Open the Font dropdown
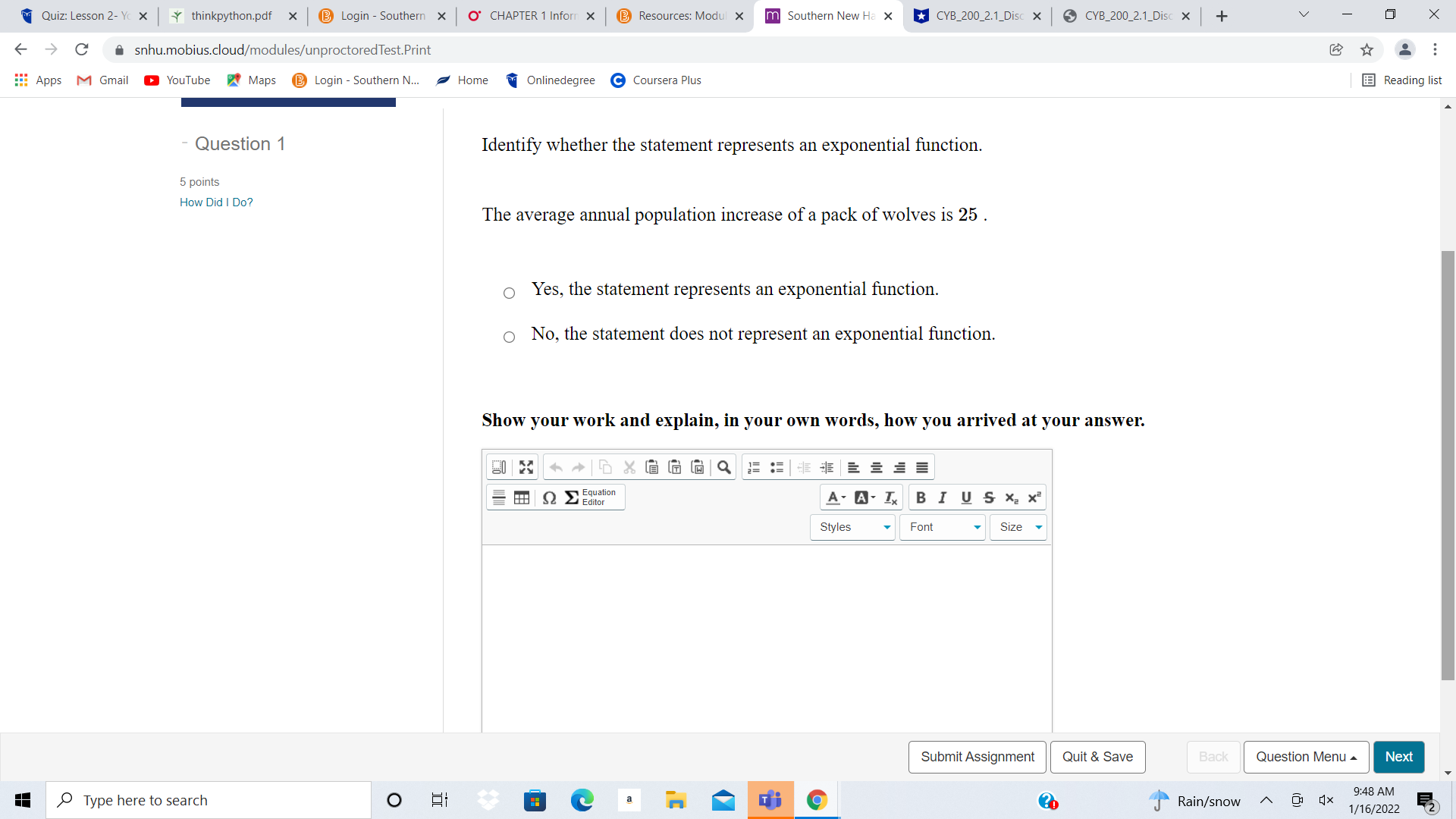1456x819 pixels. pos(942,526)
